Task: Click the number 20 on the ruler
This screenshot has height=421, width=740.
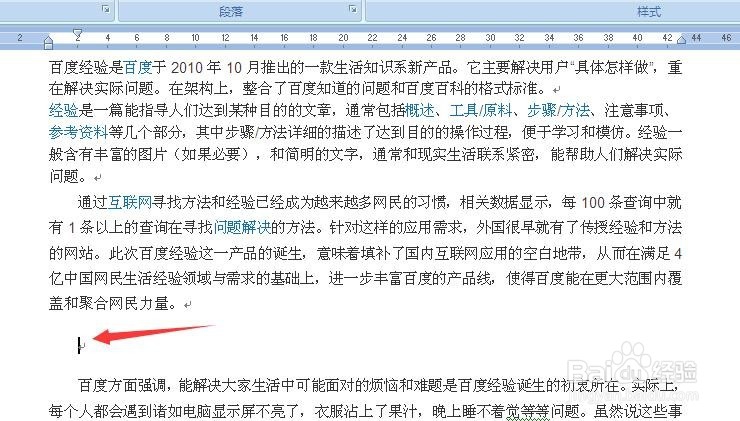Action: [343, 38]
